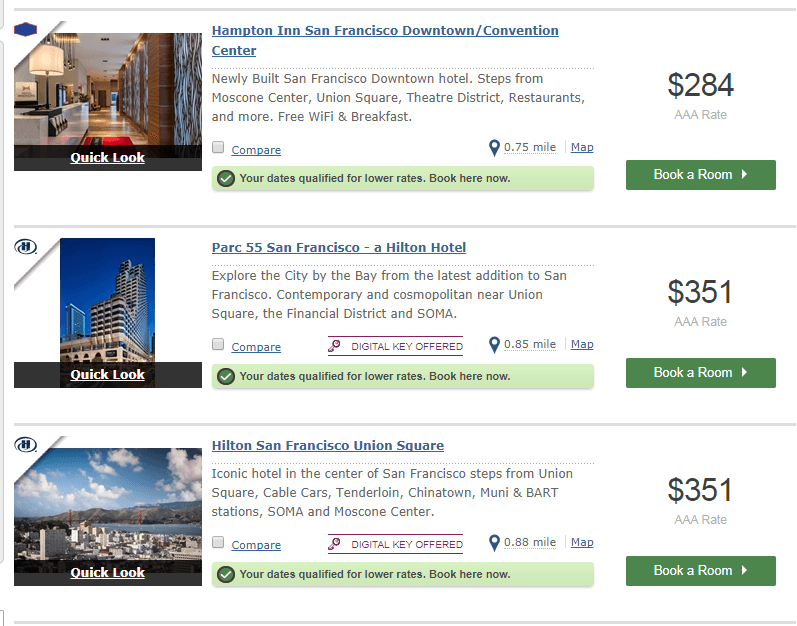Open the Hampton Inn San Francisco Downtown title link
Viewport: 797px width, 626px height.
[x=385, y=31]
